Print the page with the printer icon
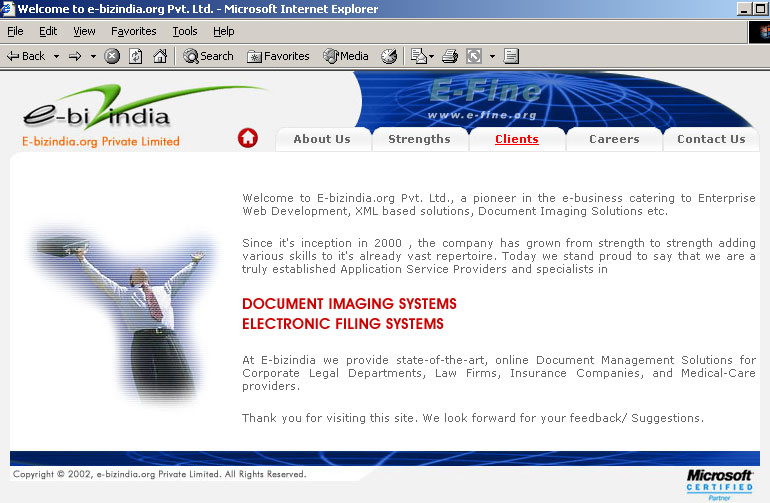Screen dimensions: 770x503 [450, 56]
